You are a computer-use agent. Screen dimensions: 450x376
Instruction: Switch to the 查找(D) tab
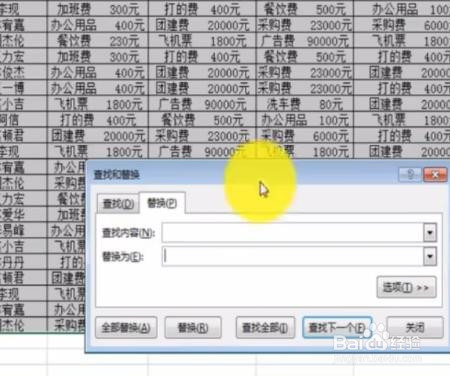click(118, 203)
